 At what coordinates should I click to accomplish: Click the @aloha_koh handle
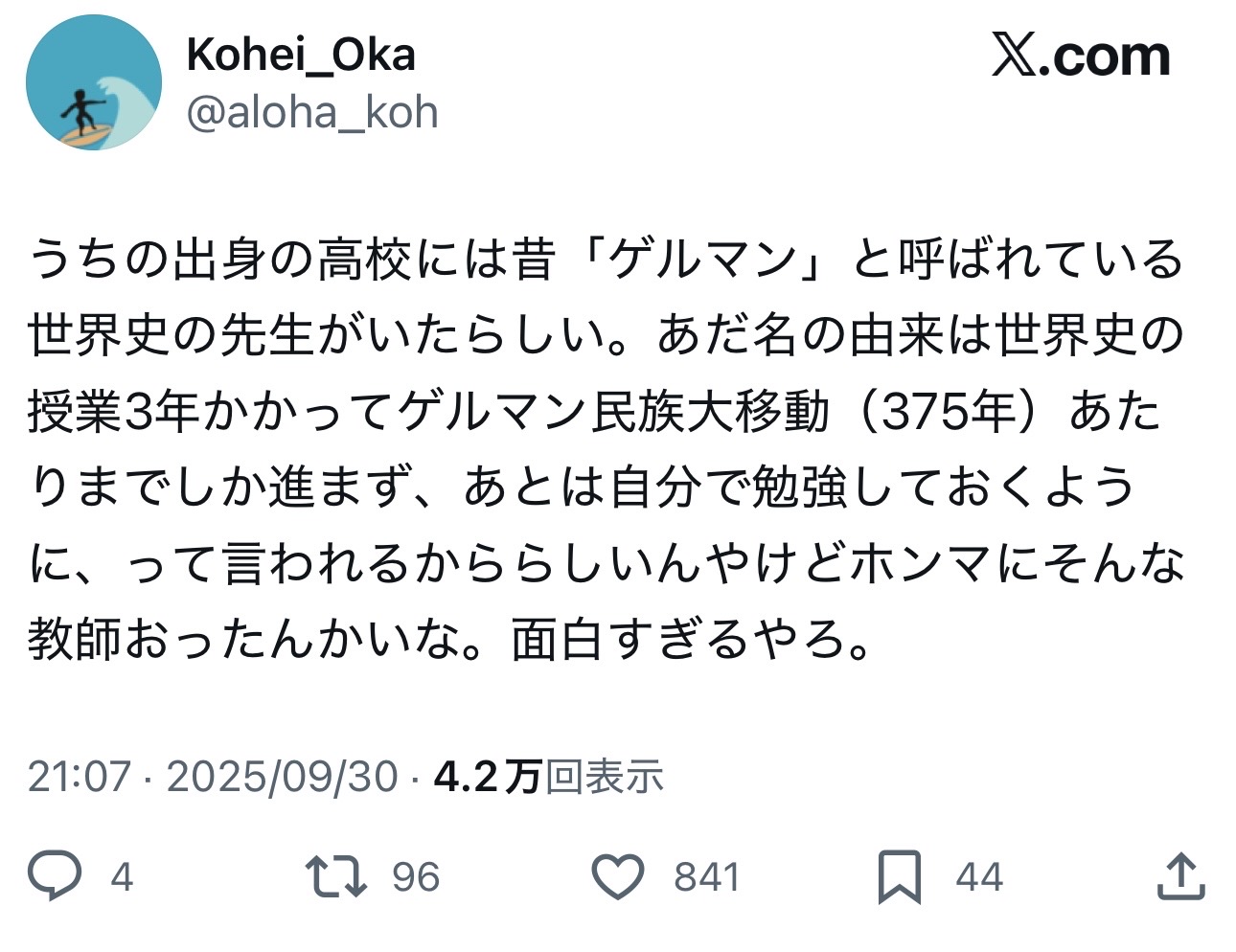tap(312, 113)
